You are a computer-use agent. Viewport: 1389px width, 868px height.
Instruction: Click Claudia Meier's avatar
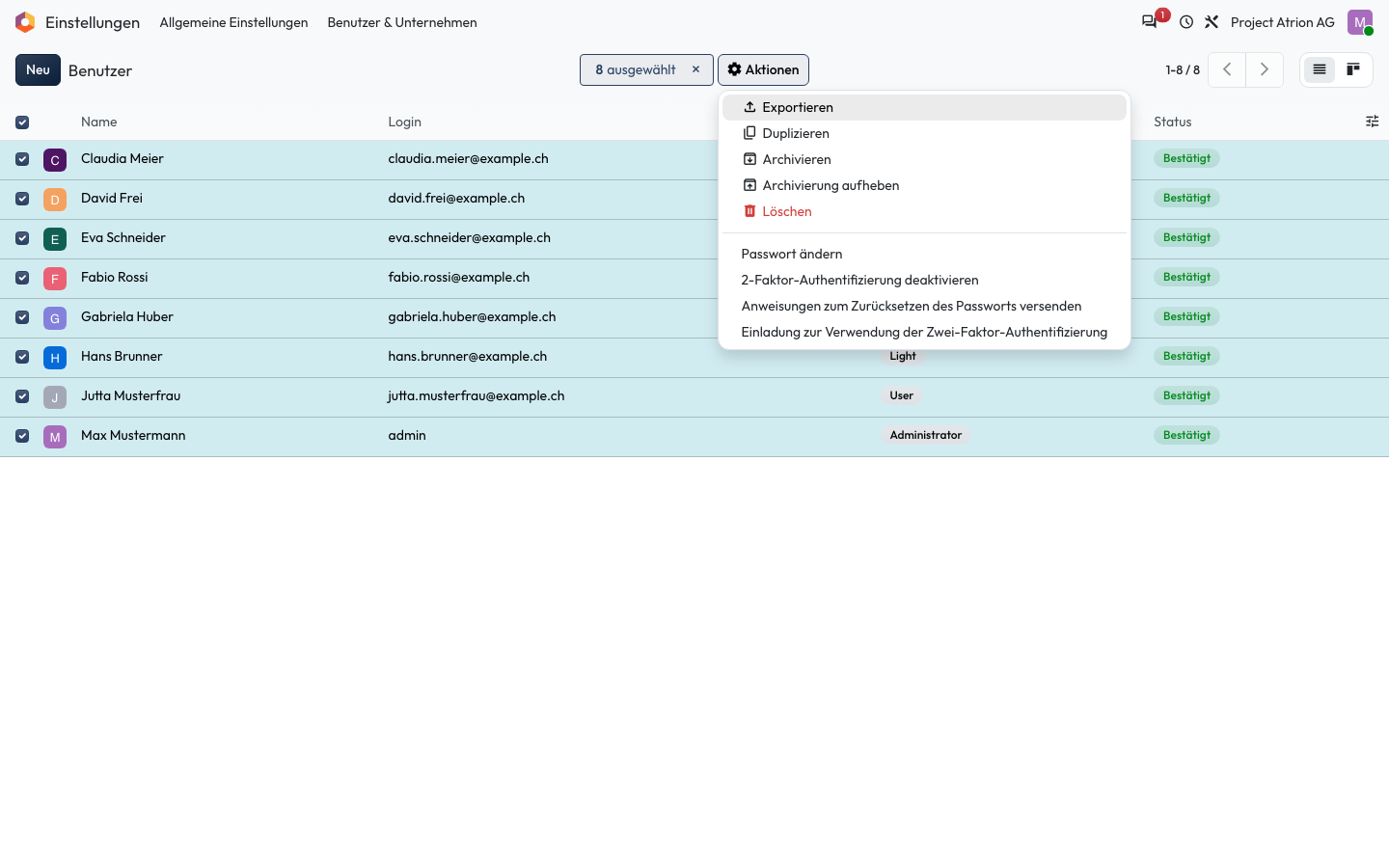click(x=55, y=160)
